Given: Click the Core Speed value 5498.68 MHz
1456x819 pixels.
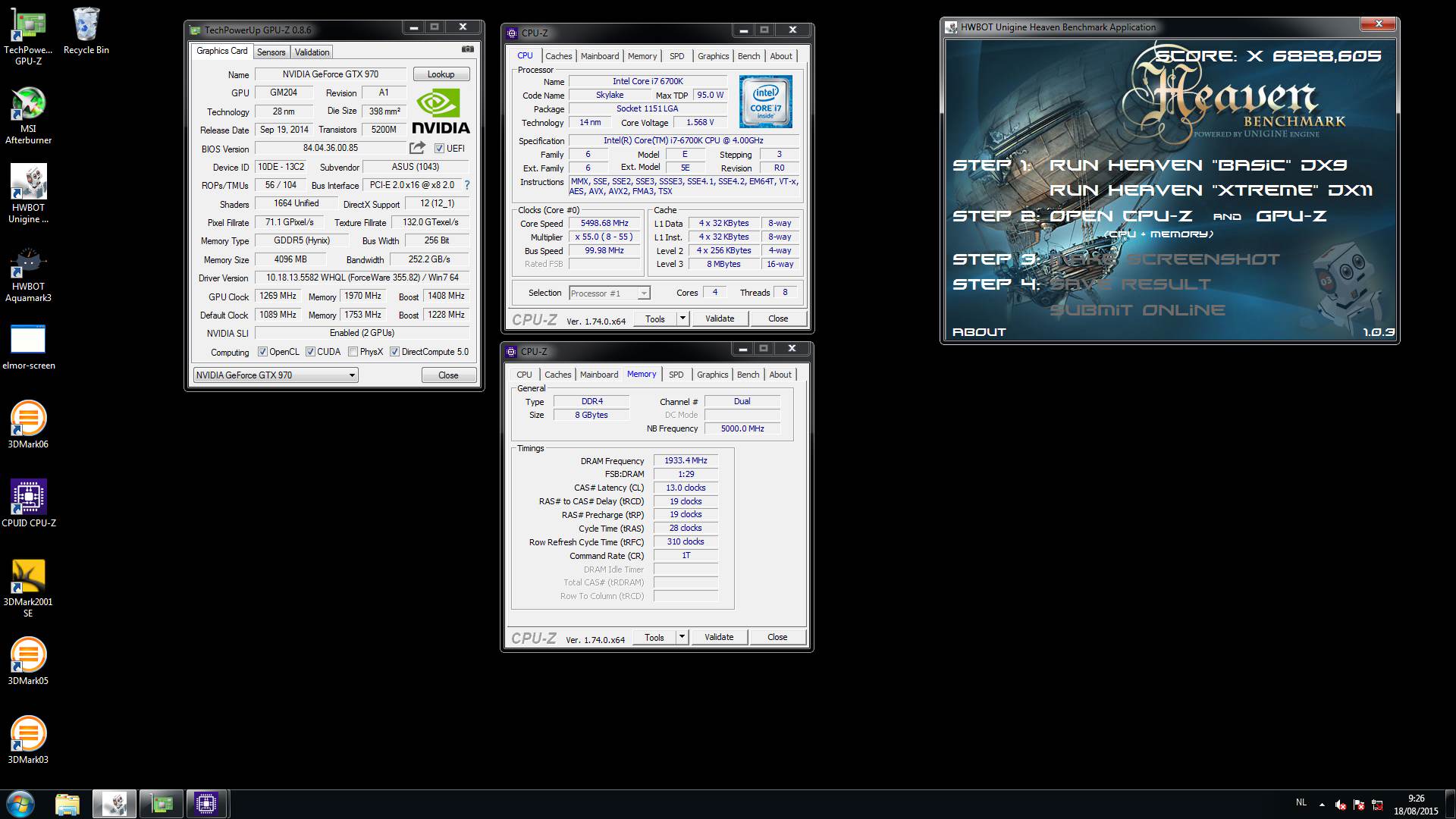Looking at the screenshot, I should 604,224.
